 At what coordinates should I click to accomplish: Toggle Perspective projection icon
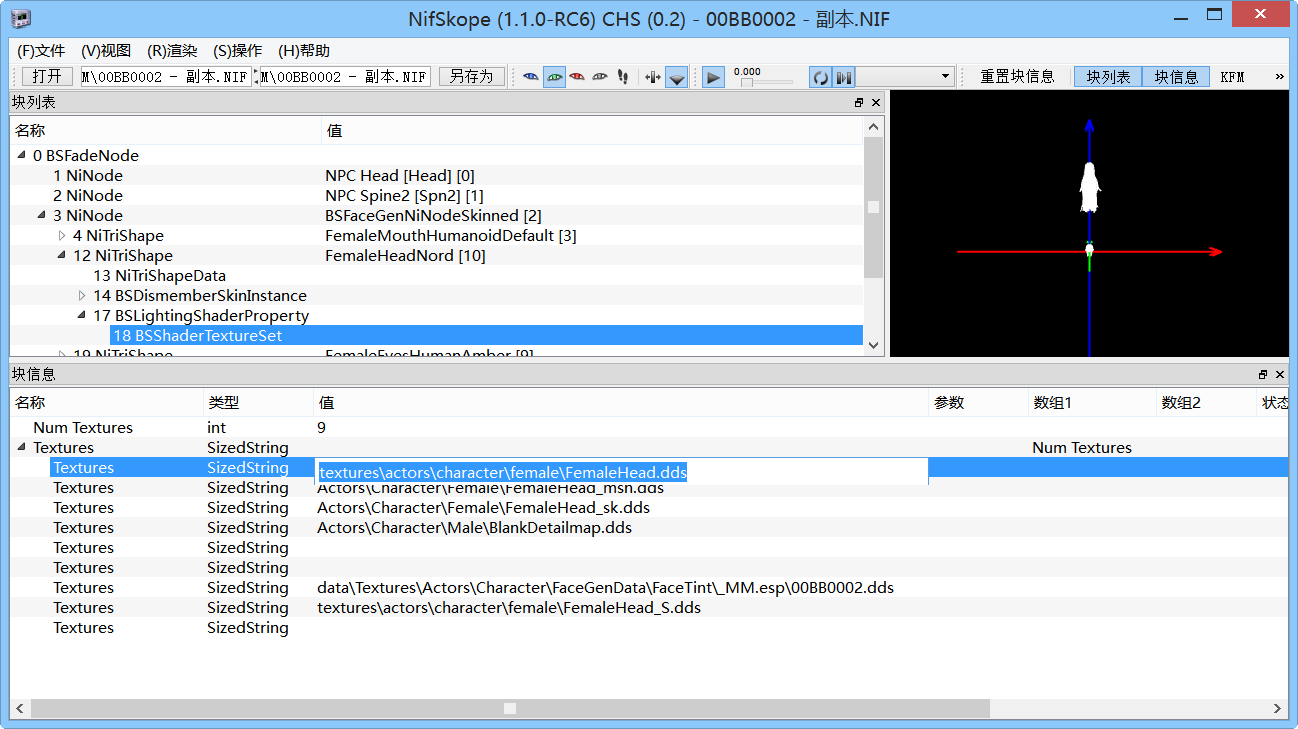[x=677, y=77]
